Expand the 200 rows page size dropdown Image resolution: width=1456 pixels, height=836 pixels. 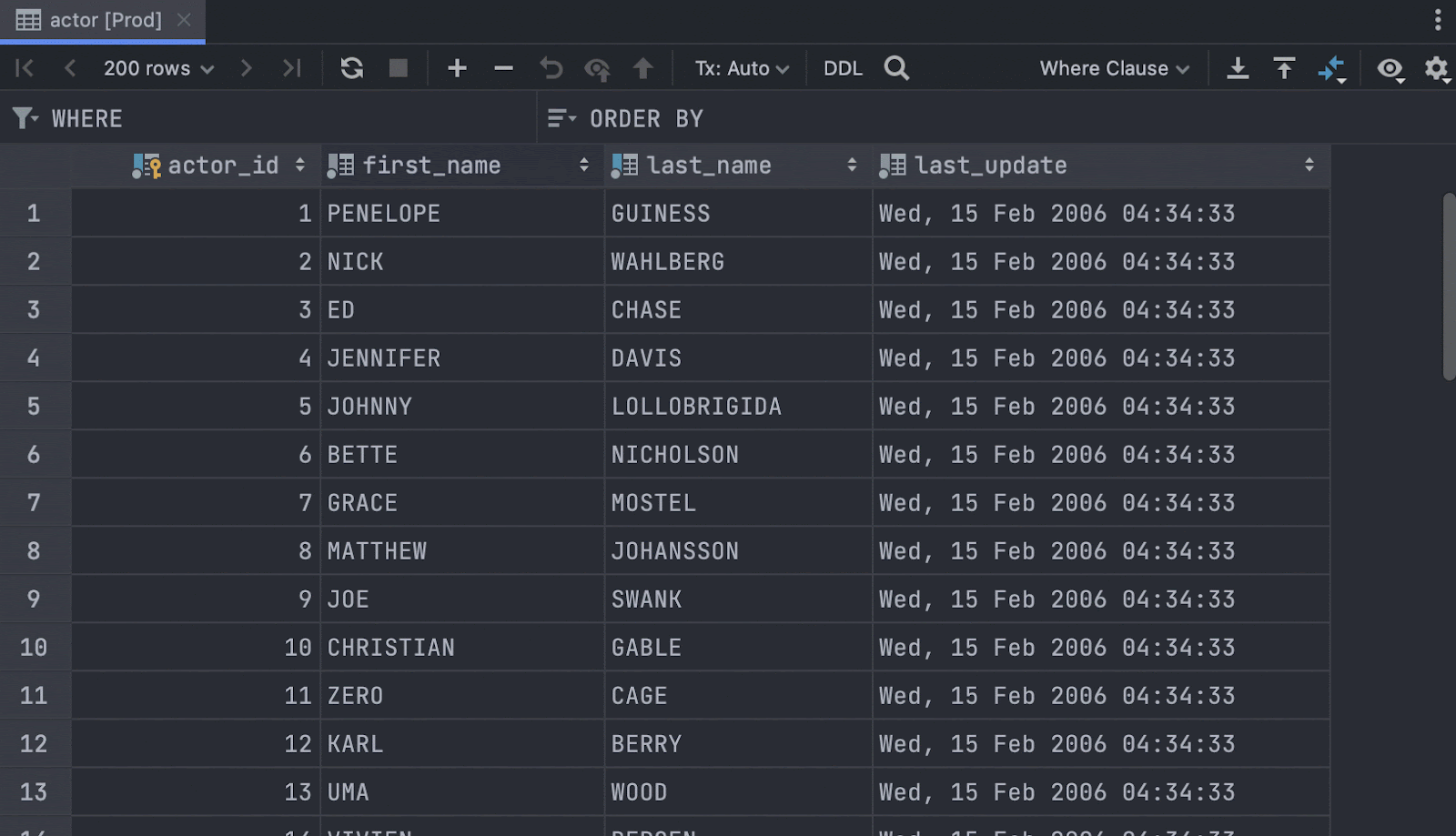(158, 68)
